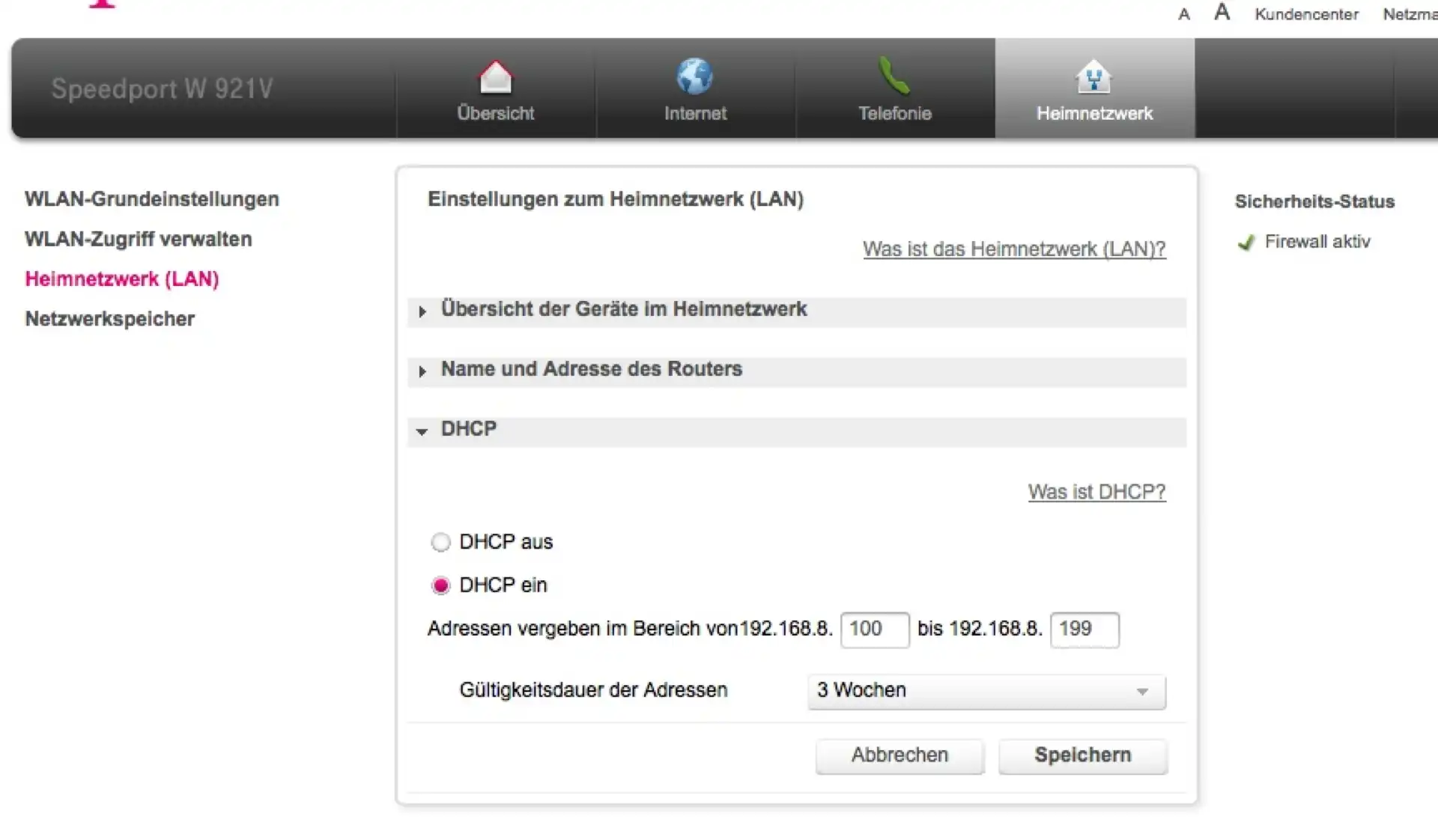Click the Heimnetzwerk network house icon
The height and width of the screenshot is (840, 1438).
click(1093, 77)
